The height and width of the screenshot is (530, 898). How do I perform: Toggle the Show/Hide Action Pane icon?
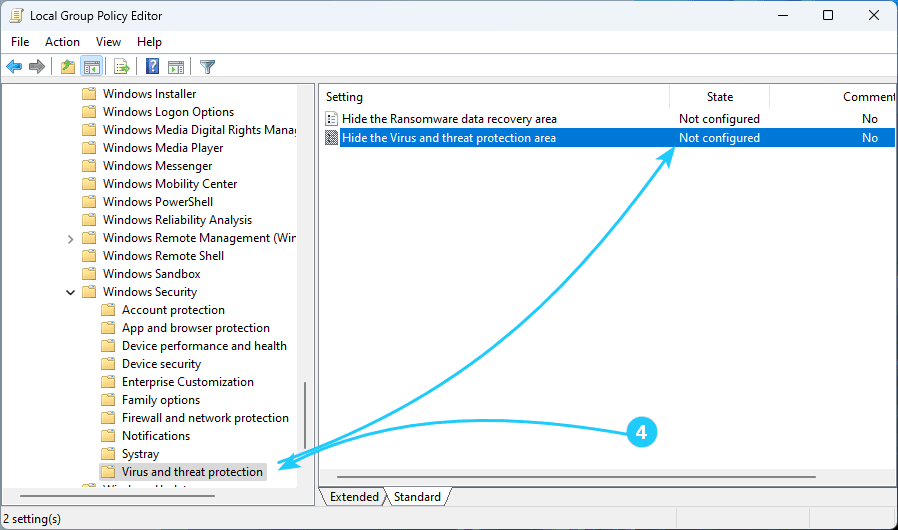[176, 67]
